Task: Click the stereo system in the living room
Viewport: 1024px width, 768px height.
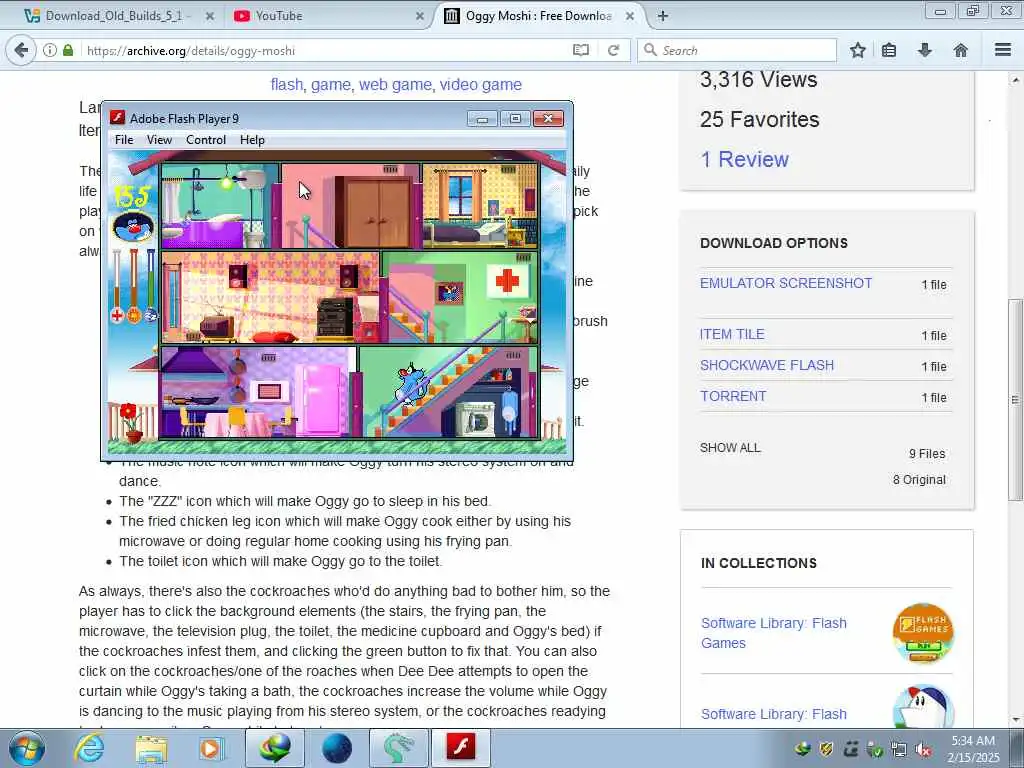Action: point(334,317)
